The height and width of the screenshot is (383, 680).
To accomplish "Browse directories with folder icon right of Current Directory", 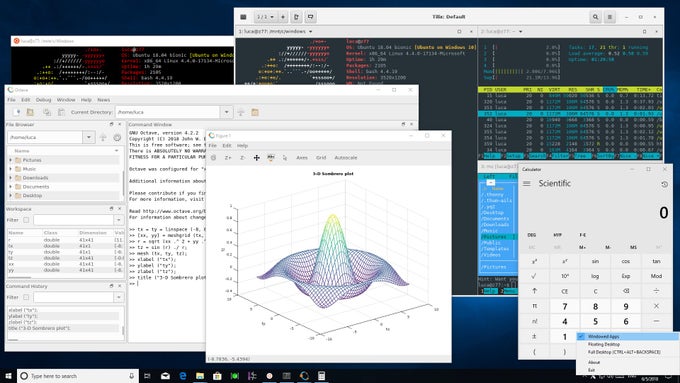I will (x=255, y=112).
